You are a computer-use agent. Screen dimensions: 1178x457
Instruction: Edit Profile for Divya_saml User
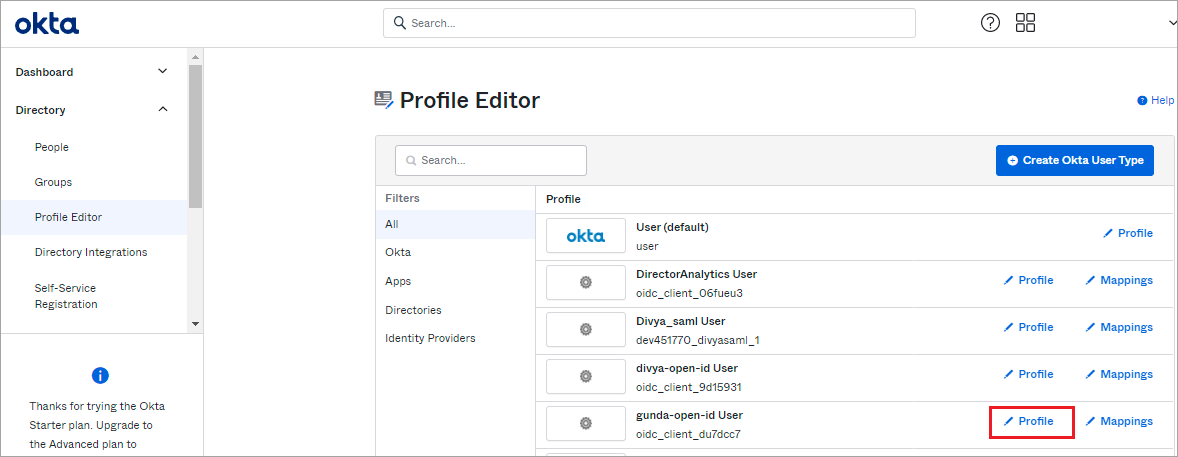(1028, 327)
